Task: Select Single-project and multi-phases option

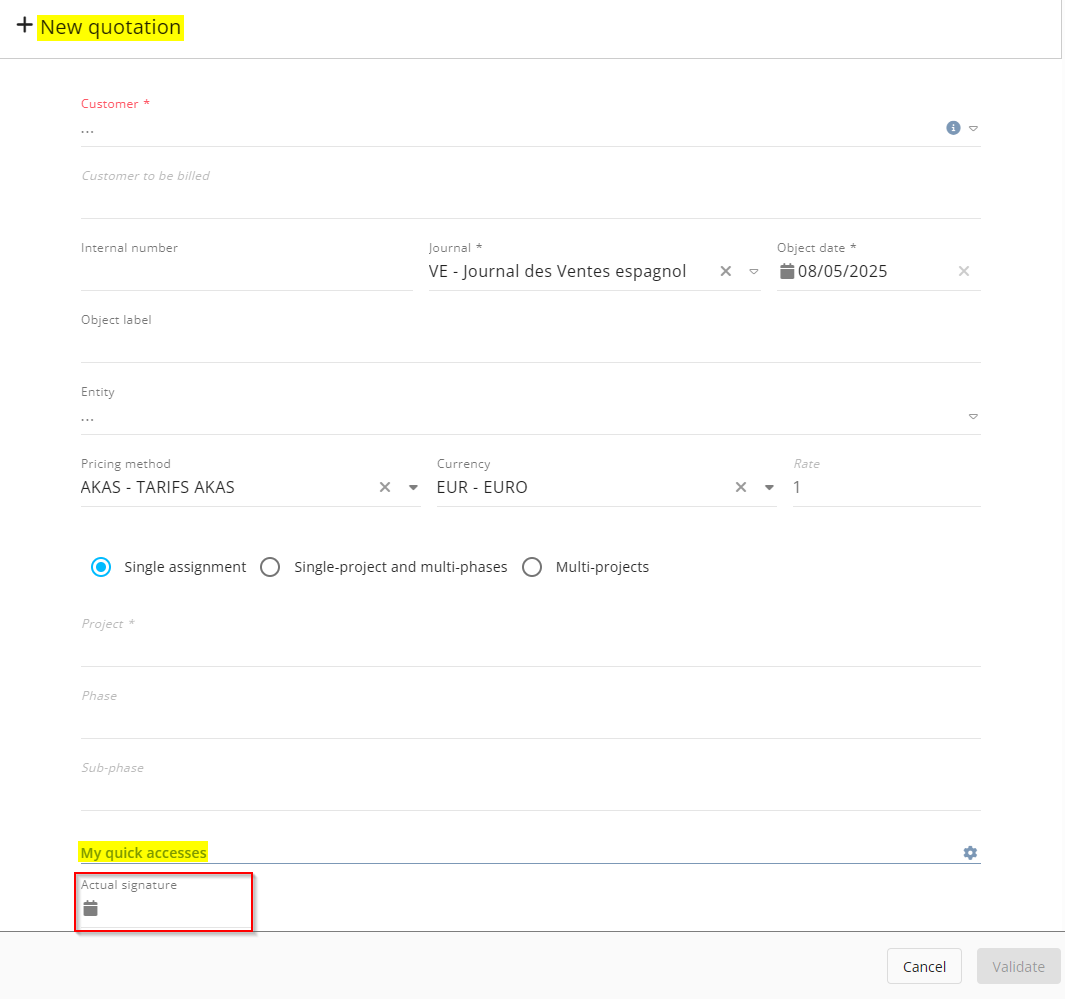Action: 270,567
